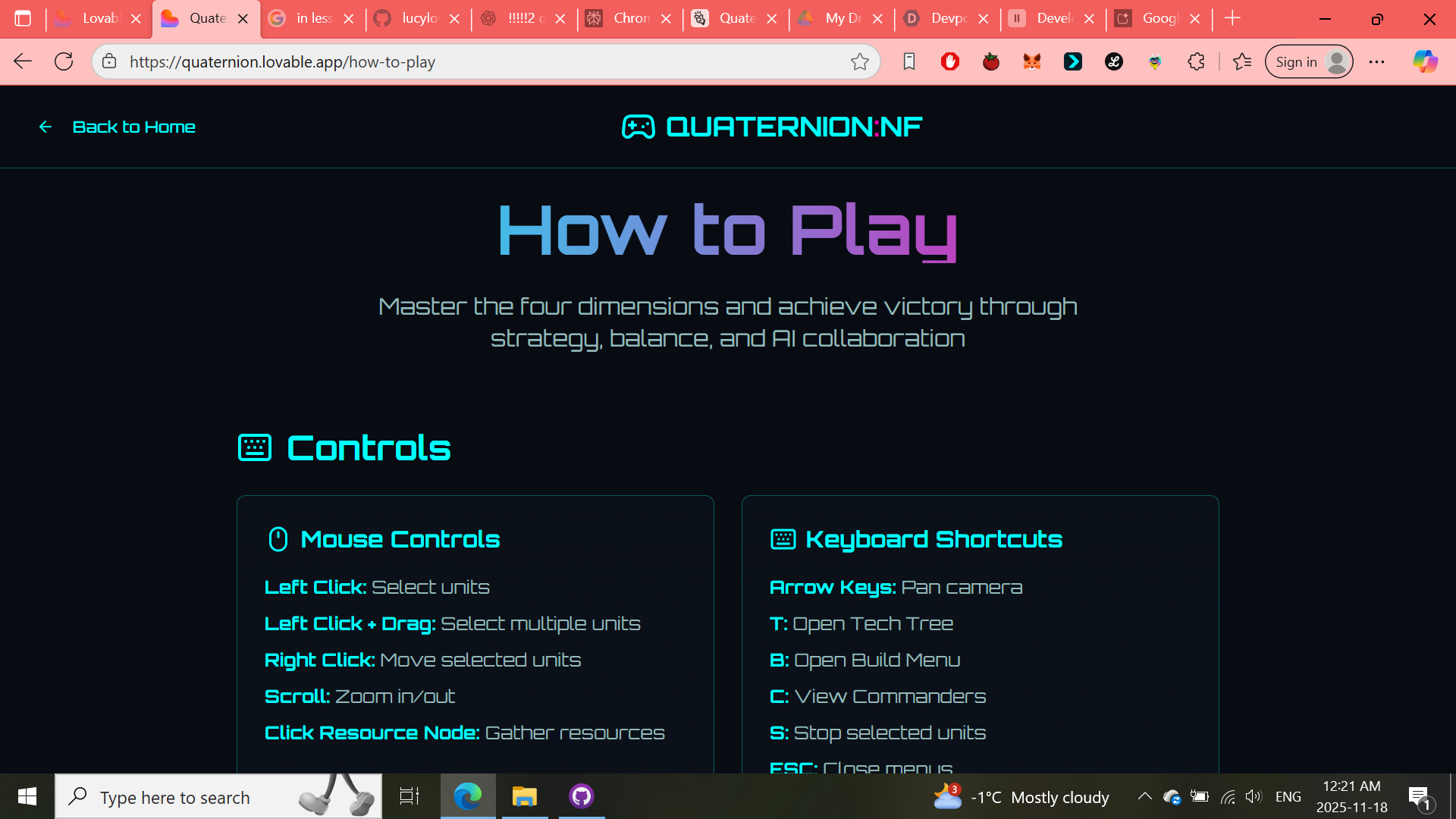
Task: Click the red shield adblock extension icon
Action: [949, 61]
